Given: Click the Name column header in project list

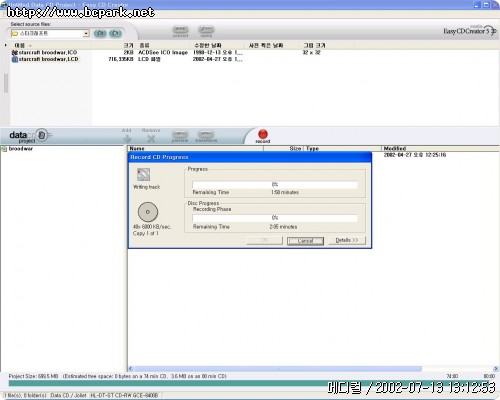Looking at the screenshot, I should (x=196, y=148).
